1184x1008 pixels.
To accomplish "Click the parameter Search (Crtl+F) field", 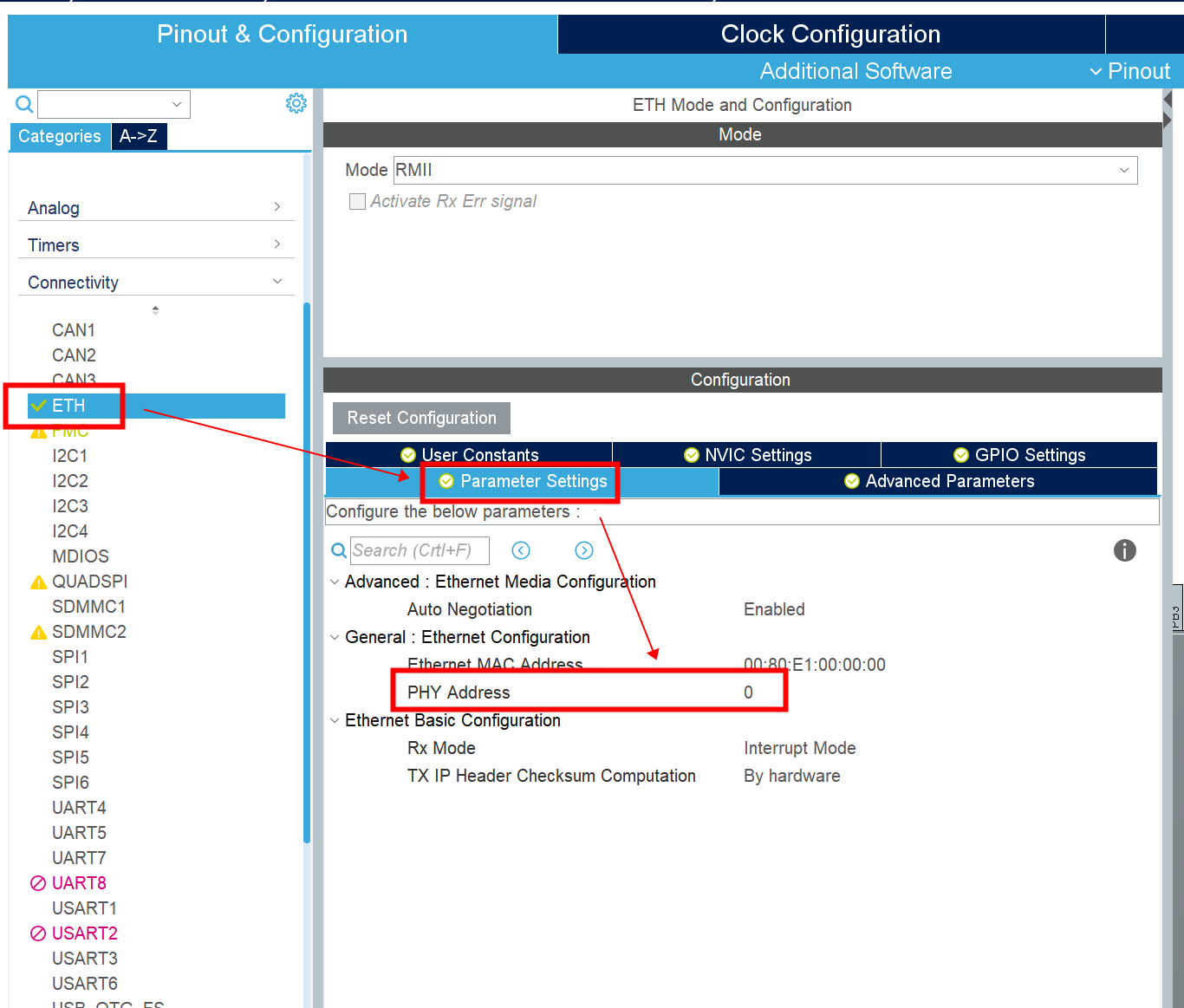I will pyautogui.click(x=420, y=550).
